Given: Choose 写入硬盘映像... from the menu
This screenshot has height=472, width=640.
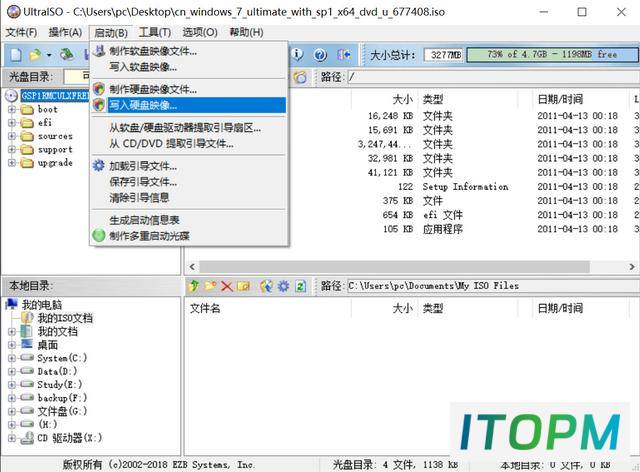Looking at the screenshot, I should pyautogui.click(x=189, y=105).
